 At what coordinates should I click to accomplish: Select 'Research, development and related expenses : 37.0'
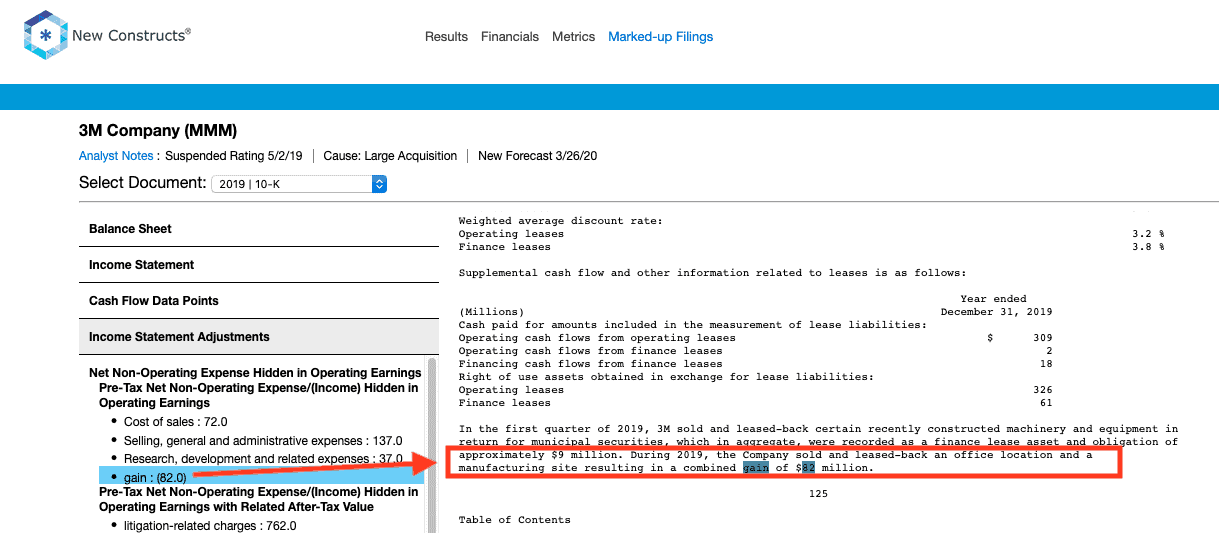click(x=263, y=459)
